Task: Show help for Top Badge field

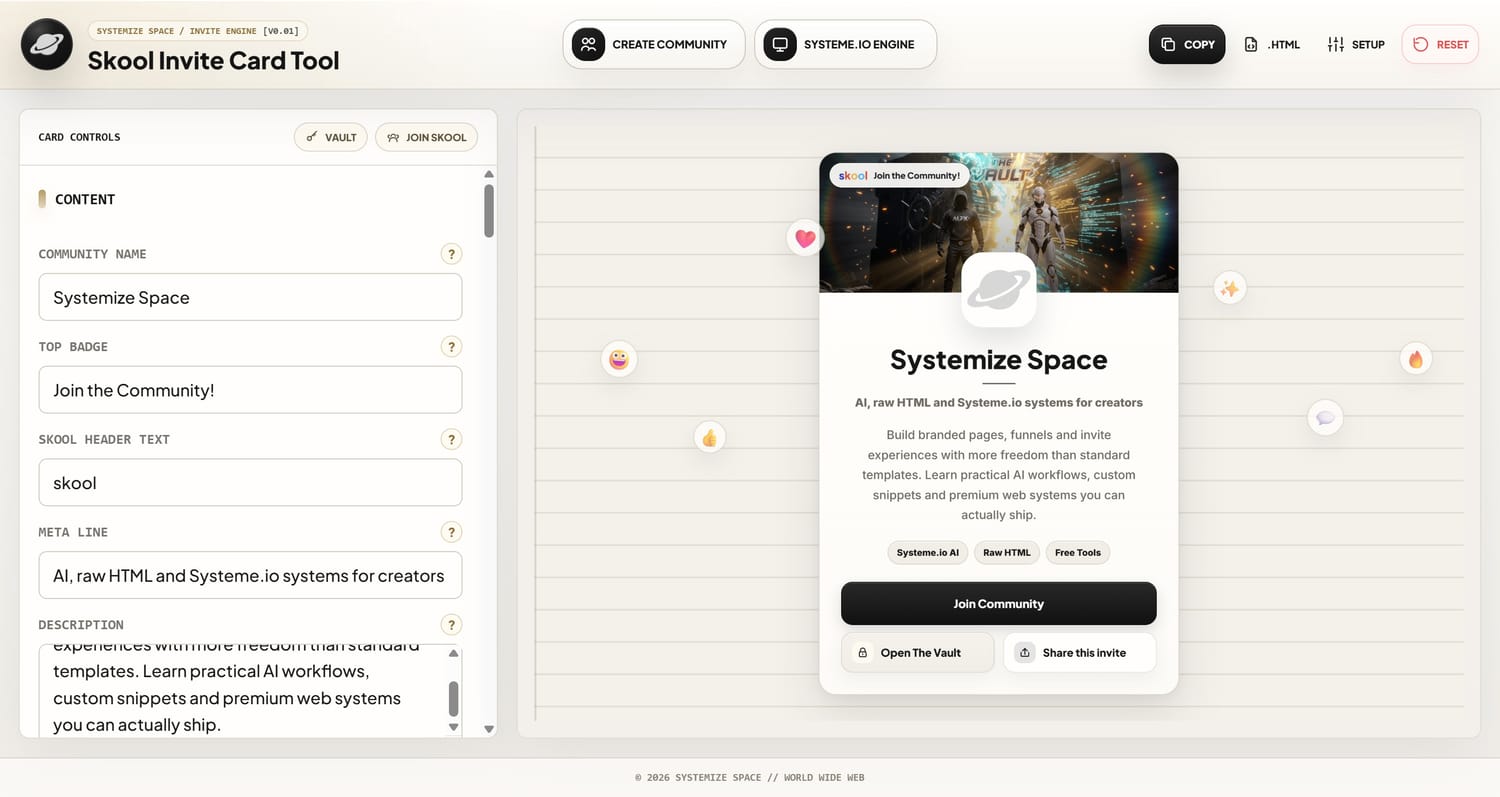Action: click(451, 347)
